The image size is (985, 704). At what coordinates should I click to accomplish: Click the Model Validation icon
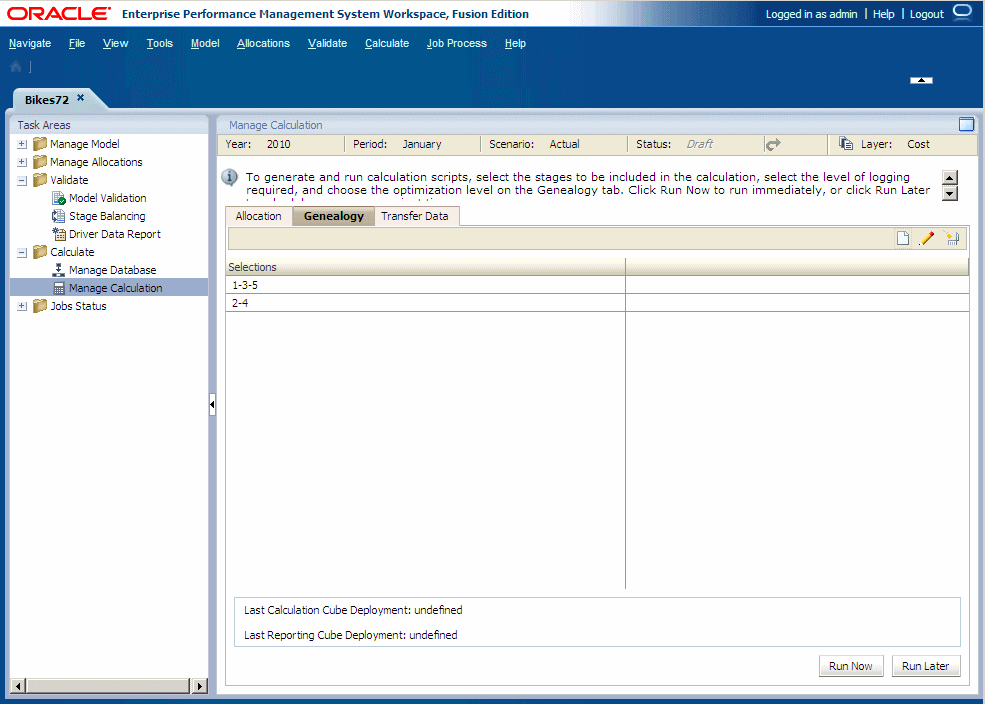59,198
